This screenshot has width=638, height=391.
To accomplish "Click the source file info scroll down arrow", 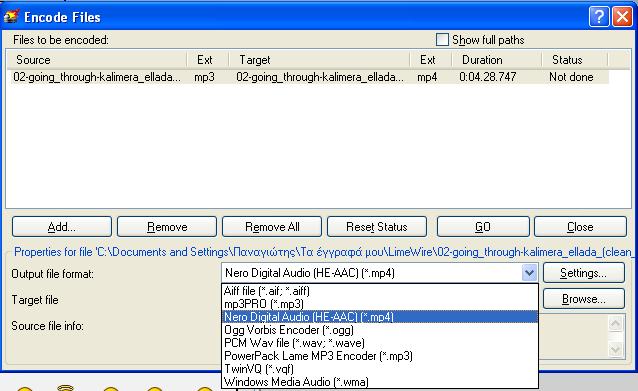I will coord(615,350).
